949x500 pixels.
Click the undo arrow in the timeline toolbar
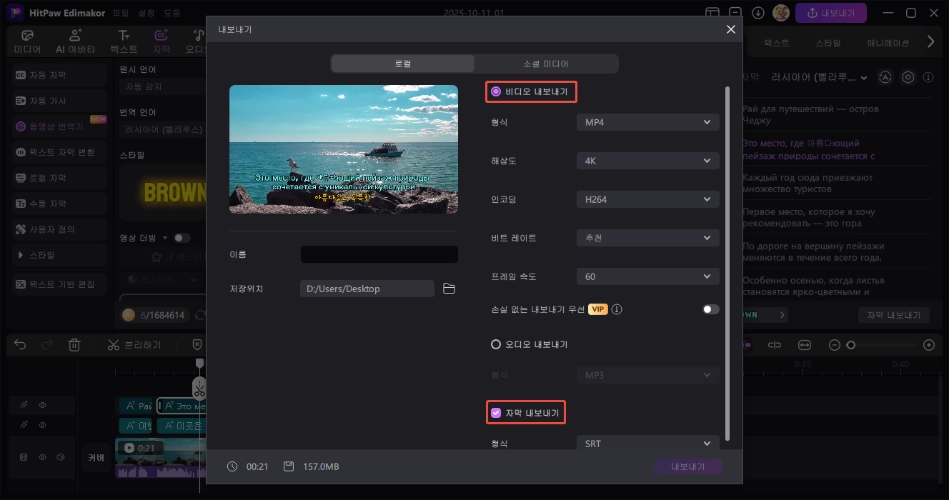click(x=19, y=345)
